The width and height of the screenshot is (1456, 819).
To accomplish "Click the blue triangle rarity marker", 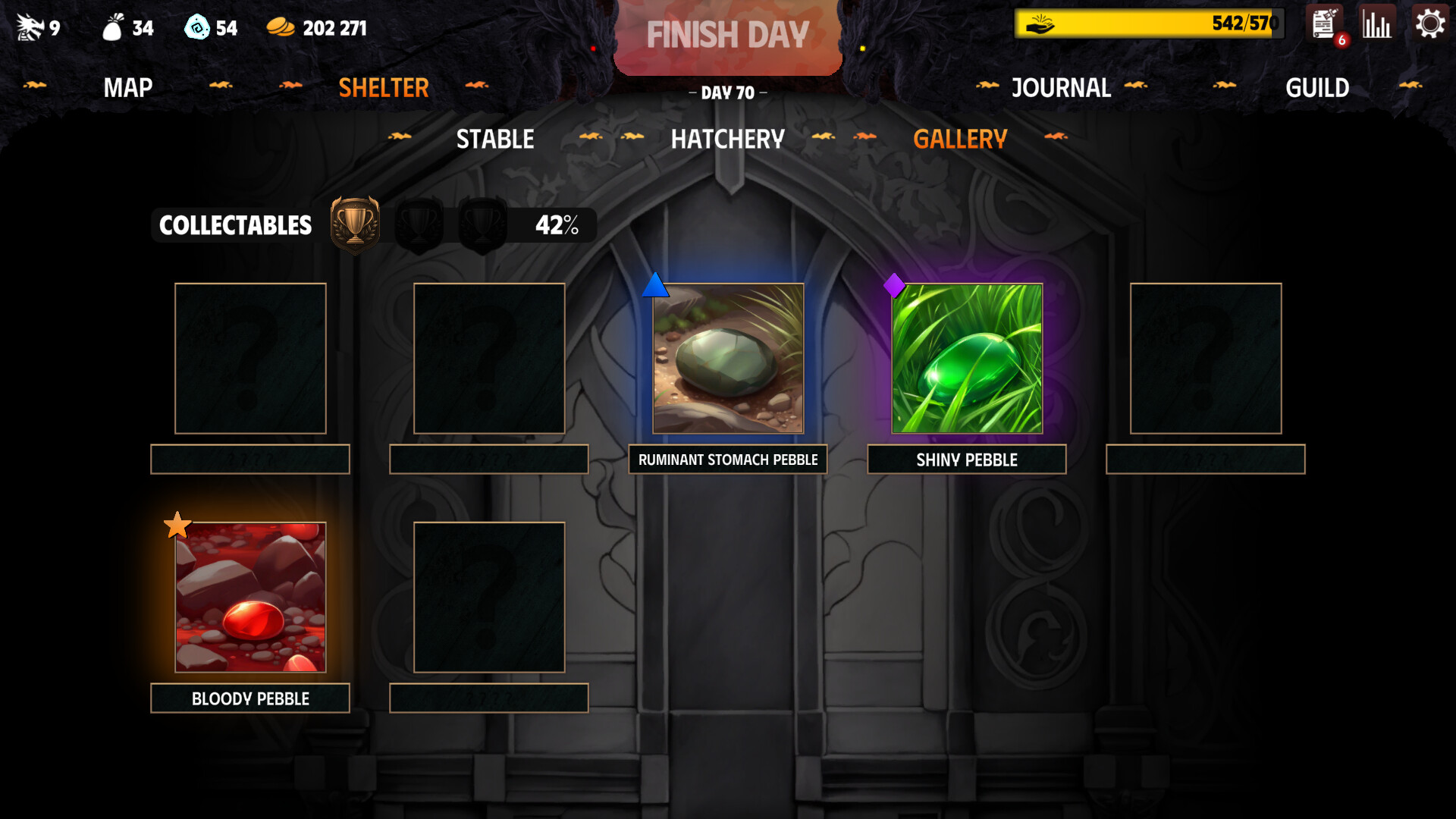I will [x=655, y=285].
